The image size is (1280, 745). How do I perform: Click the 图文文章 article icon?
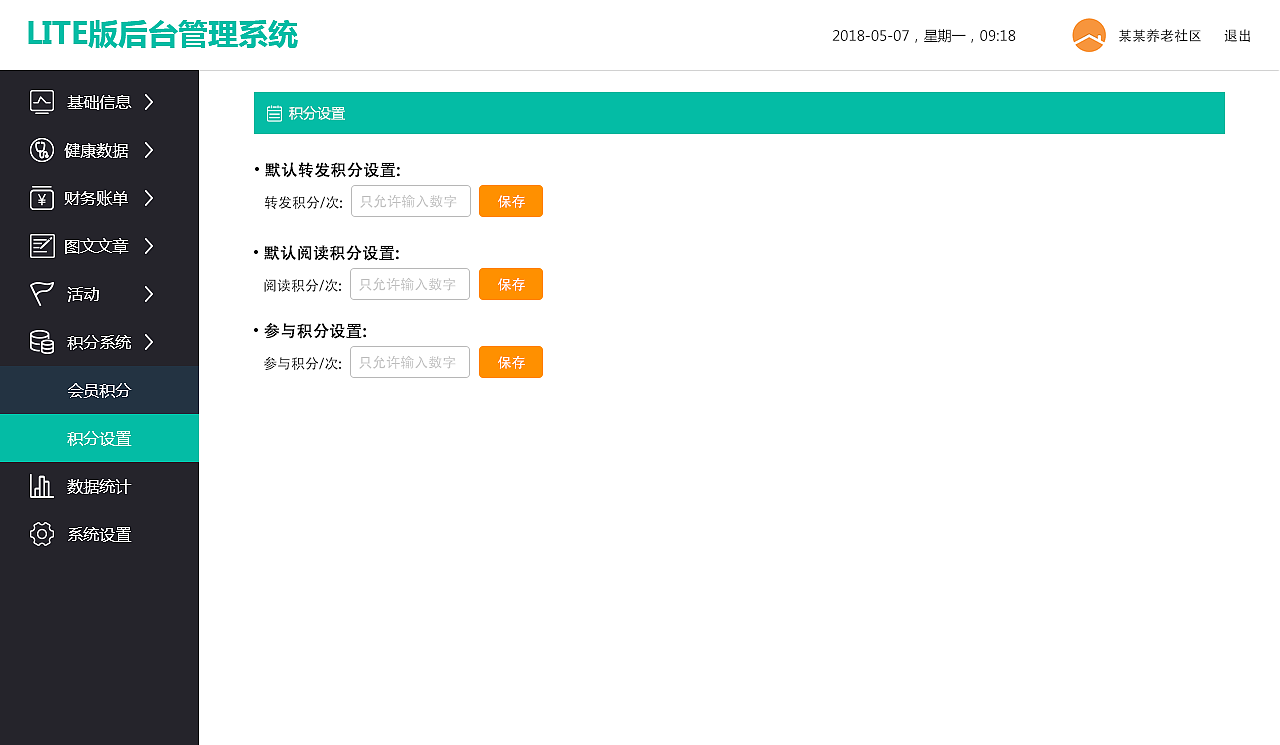pyautogui.click(x=41, y=245)
